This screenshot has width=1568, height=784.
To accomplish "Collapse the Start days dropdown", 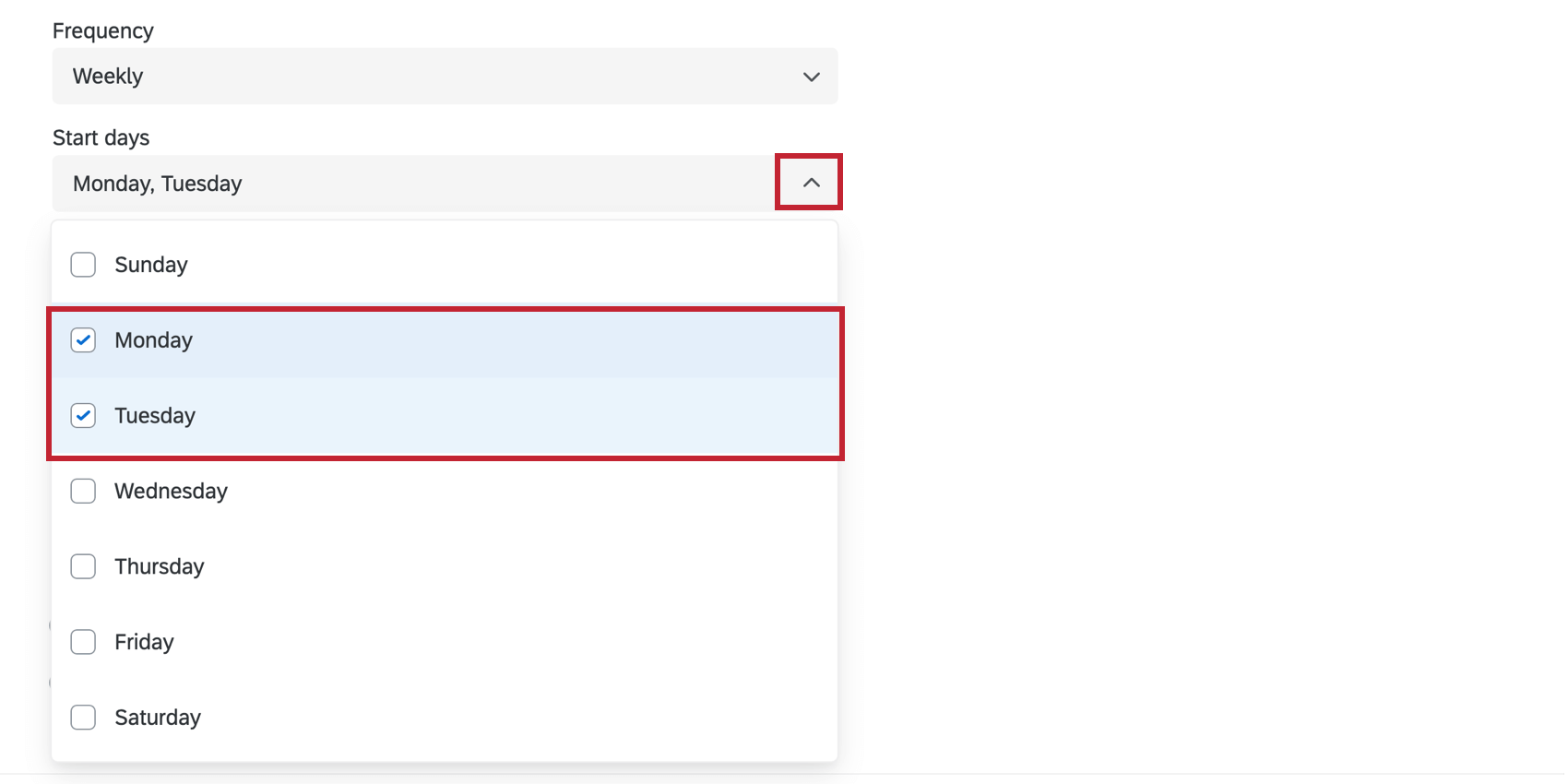I will click(x=809, y=182).
